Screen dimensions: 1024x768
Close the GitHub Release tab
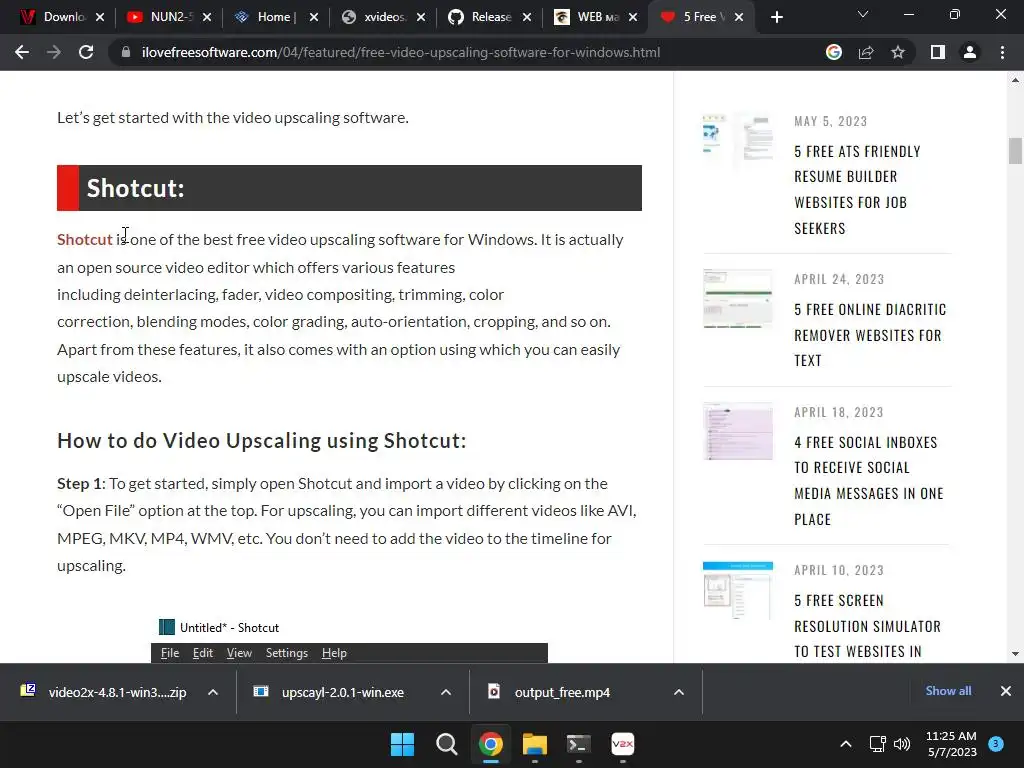coord(527,17)
